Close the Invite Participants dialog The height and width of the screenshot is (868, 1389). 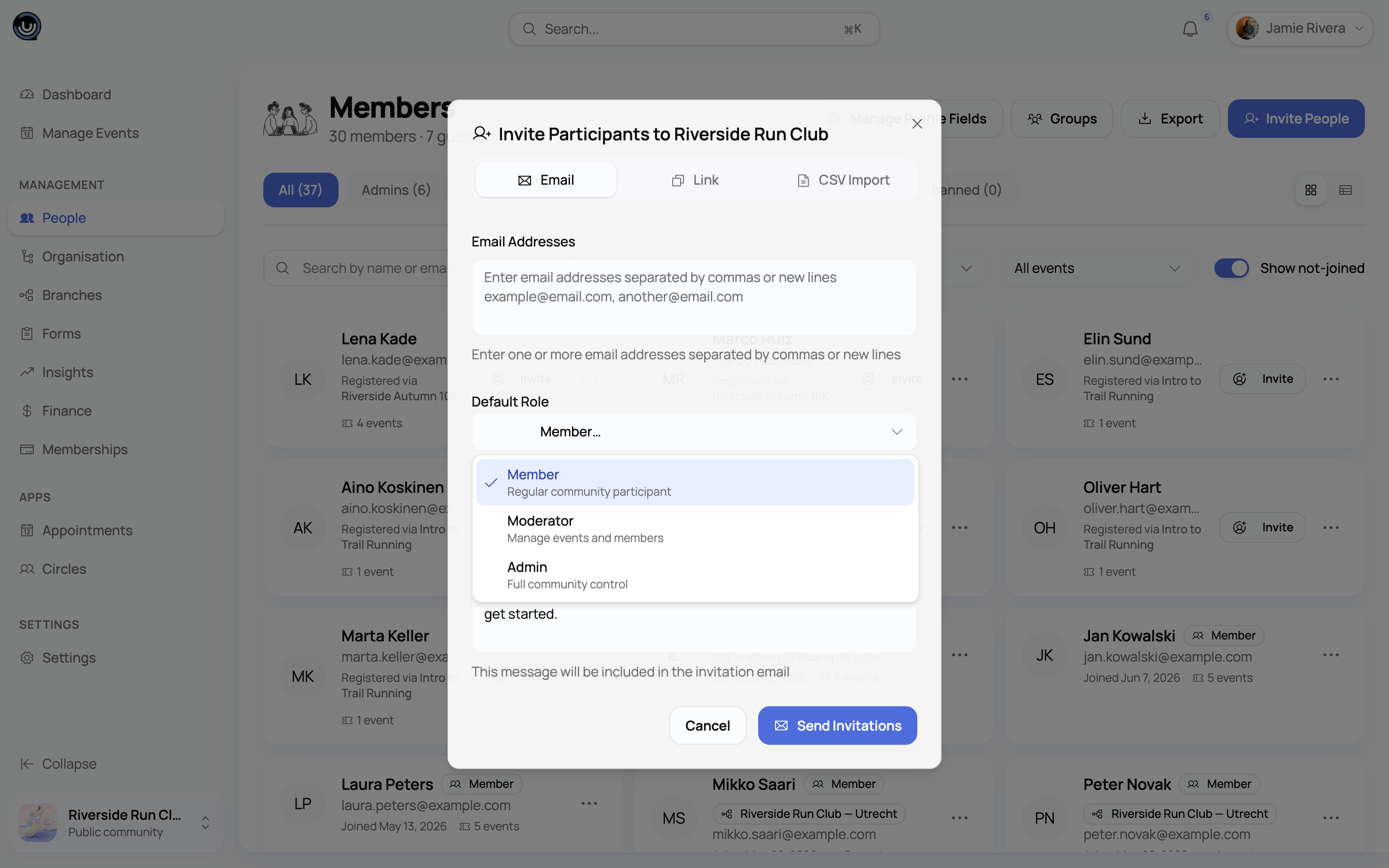(917, 124)
